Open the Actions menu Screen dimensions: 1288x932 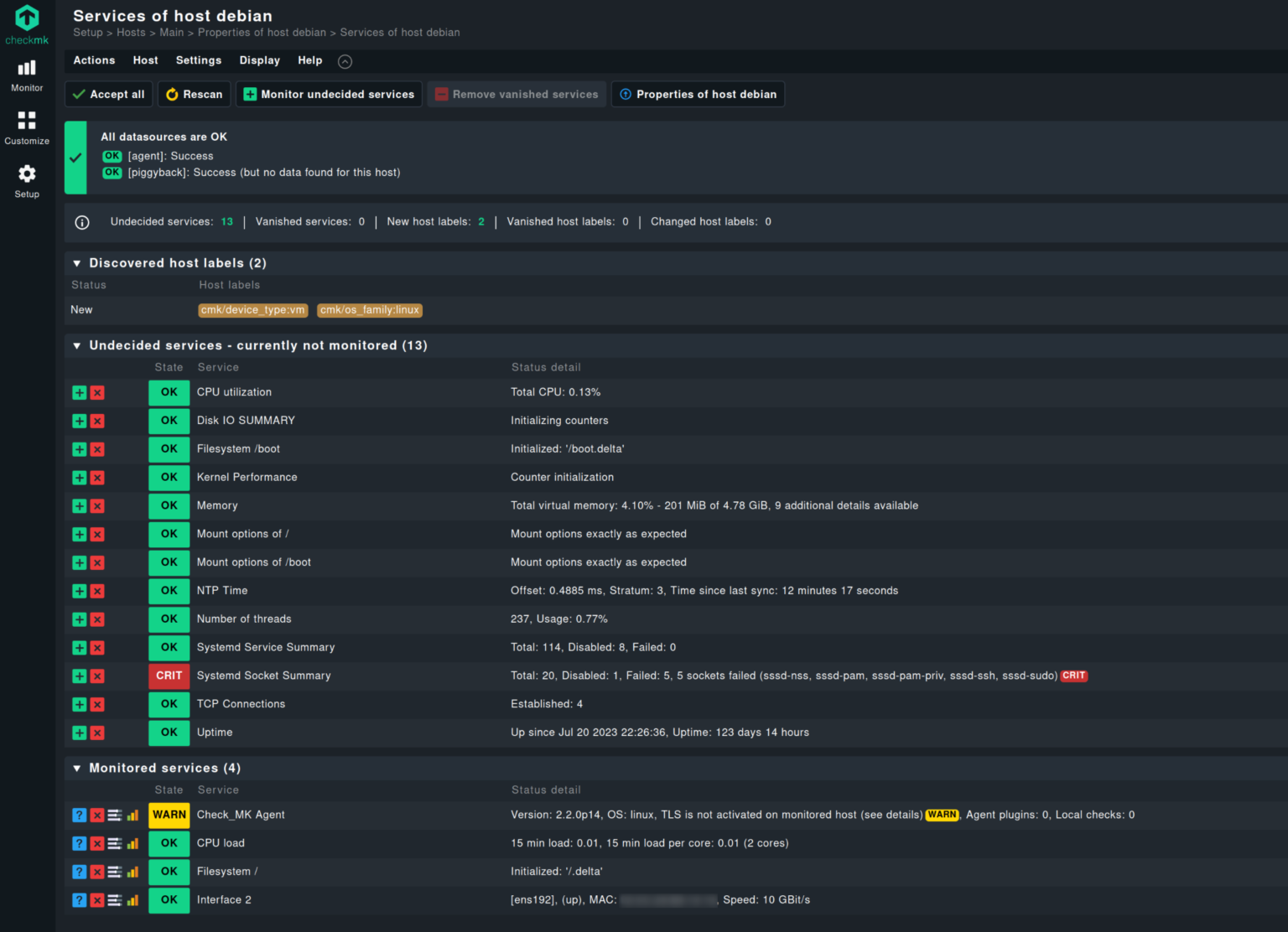tap(94, 60)
